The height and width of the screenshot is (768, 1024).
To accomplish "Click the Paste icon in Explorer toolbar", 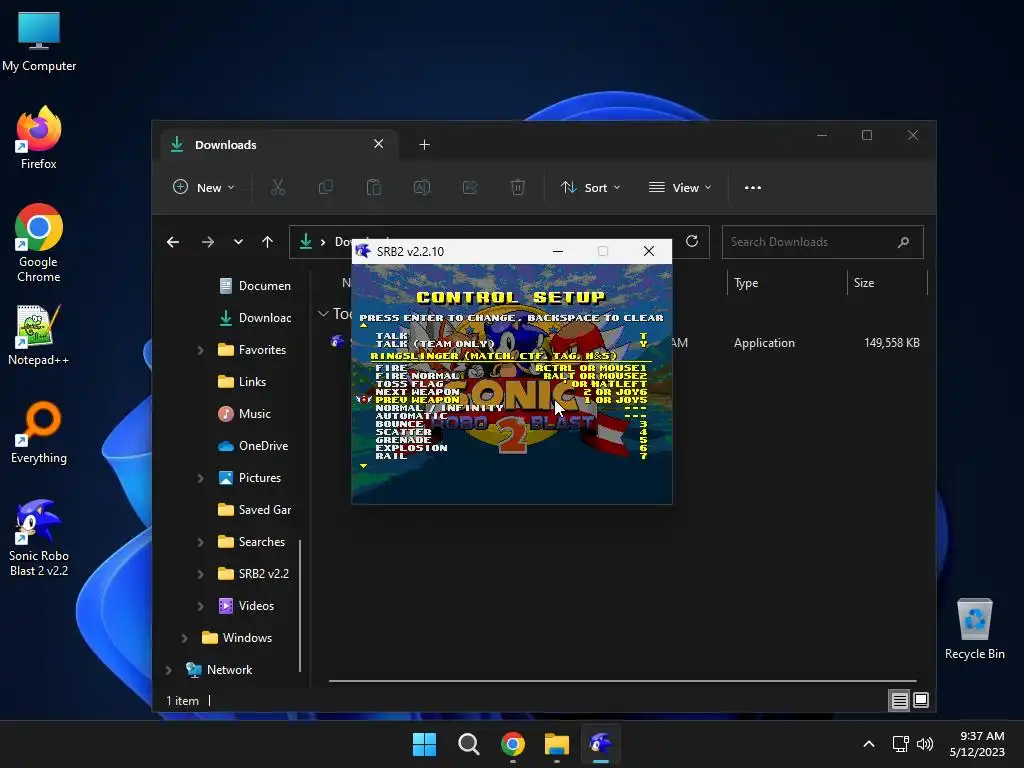I will [374, 187].
